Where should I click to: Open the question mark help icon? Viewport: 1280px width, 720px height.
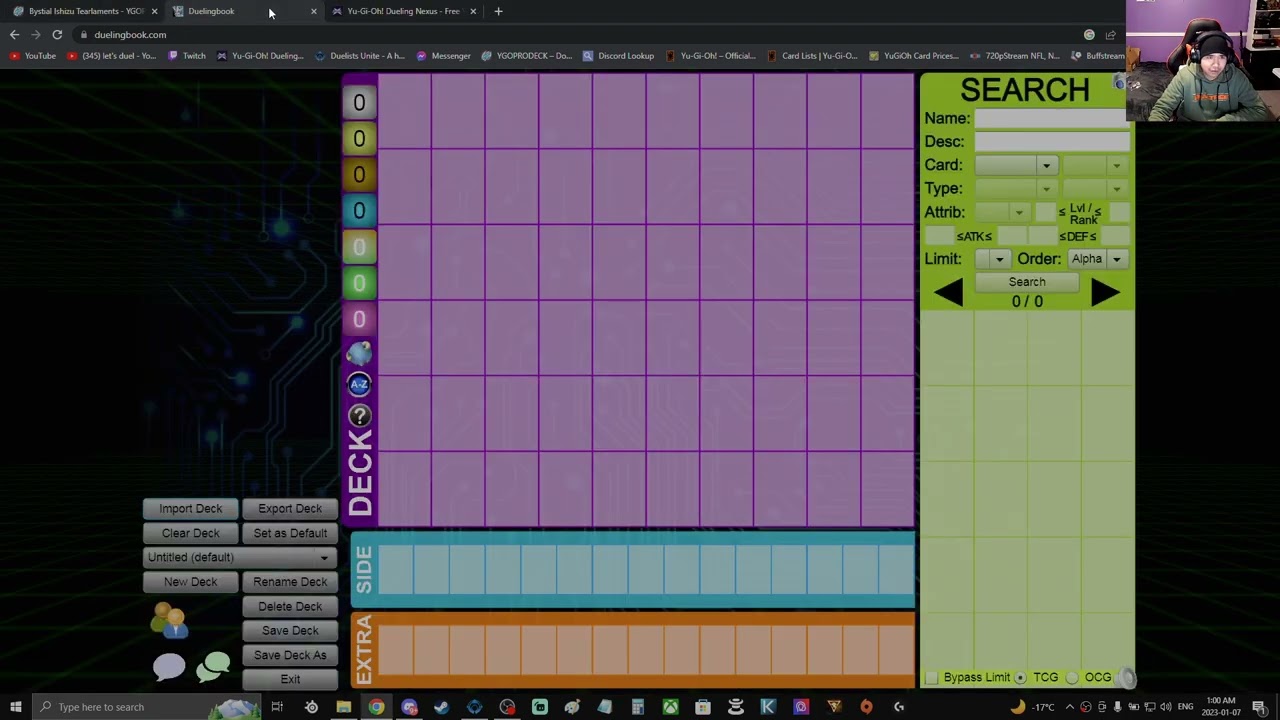click(359, 416)
